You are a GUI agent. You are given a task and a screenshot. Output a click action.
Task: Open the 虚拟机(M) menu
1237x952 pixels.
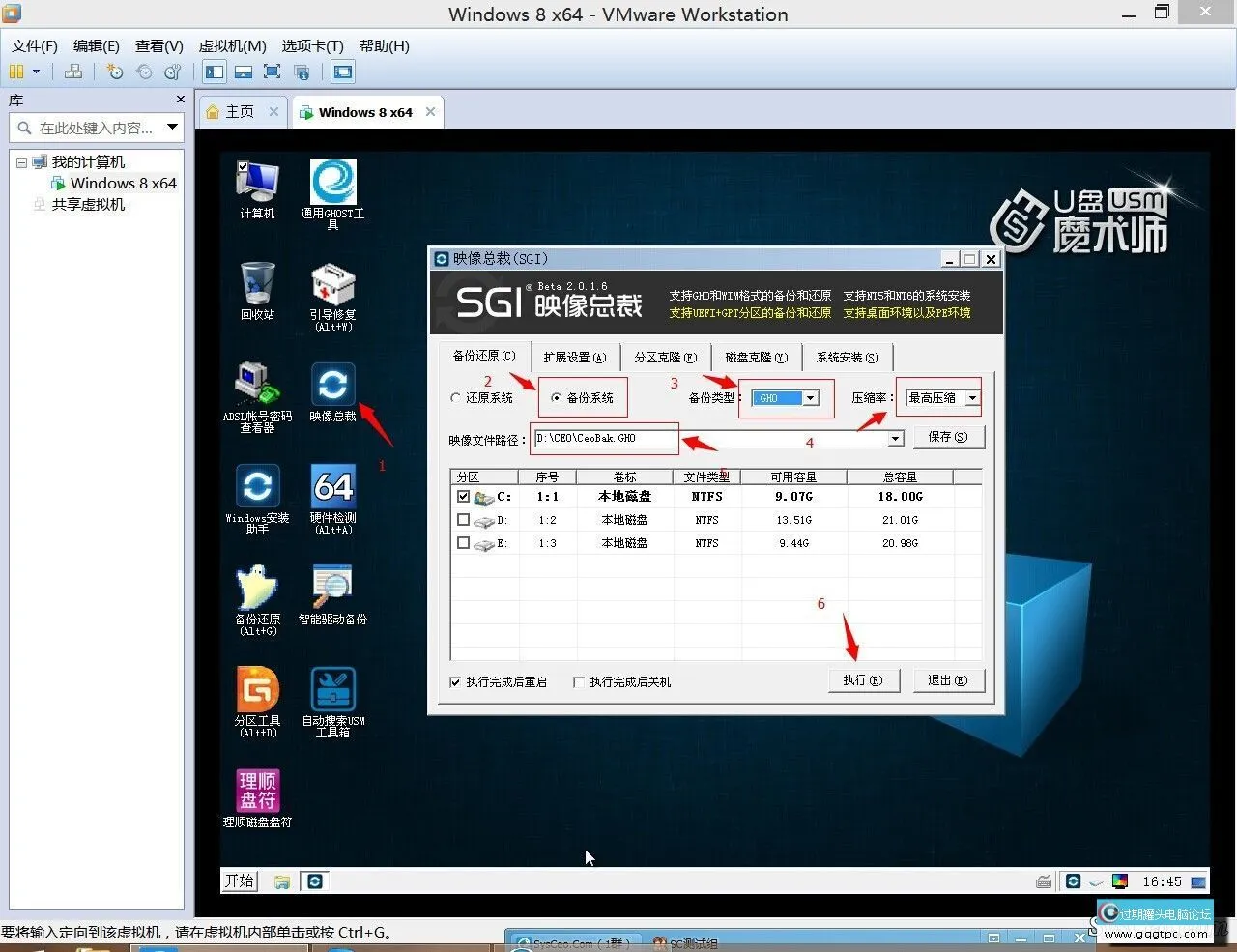[232, 45]
